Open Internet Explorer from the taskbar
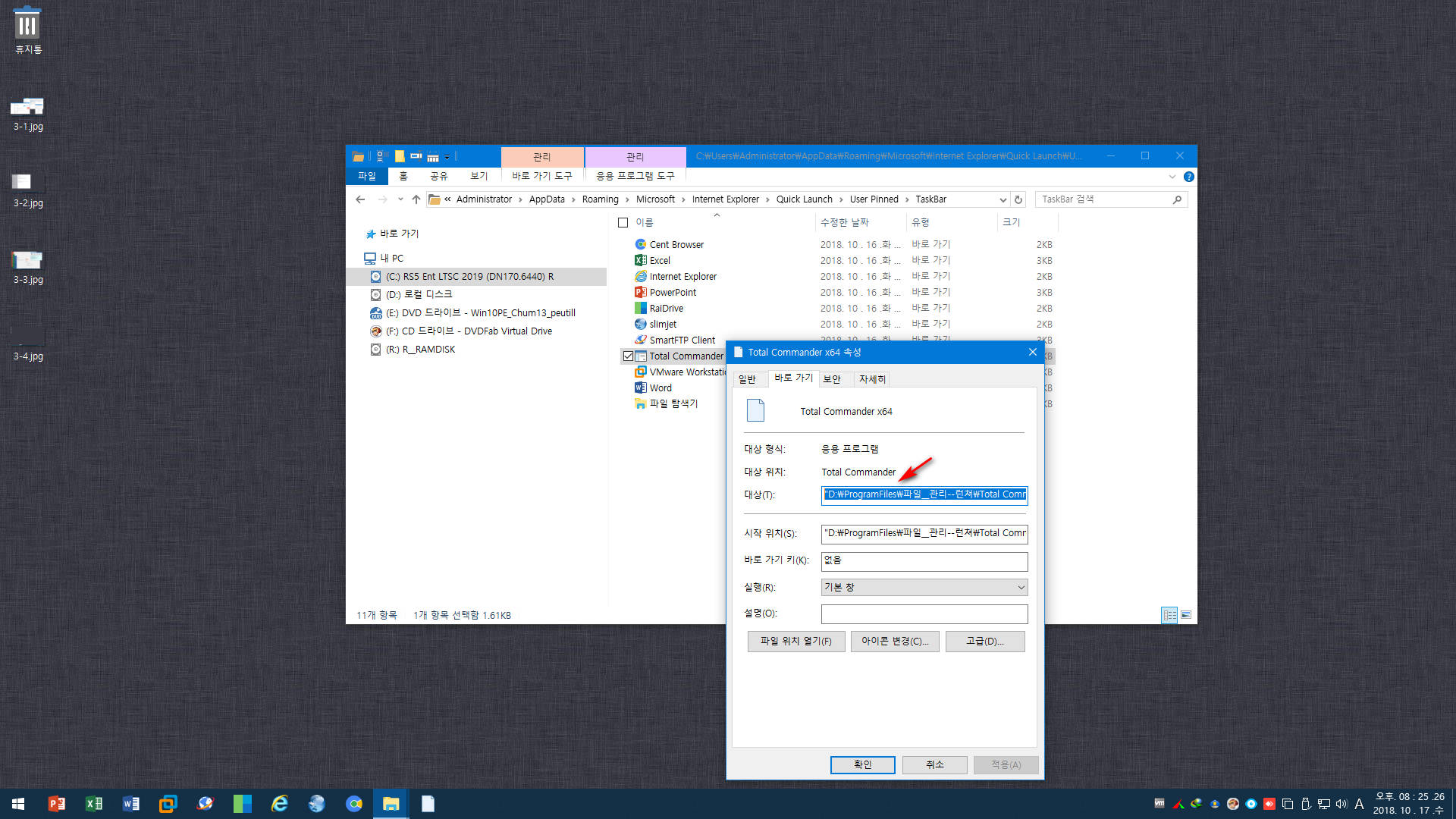This screenshot has height=819, width=1456. (x=279, y=804)
